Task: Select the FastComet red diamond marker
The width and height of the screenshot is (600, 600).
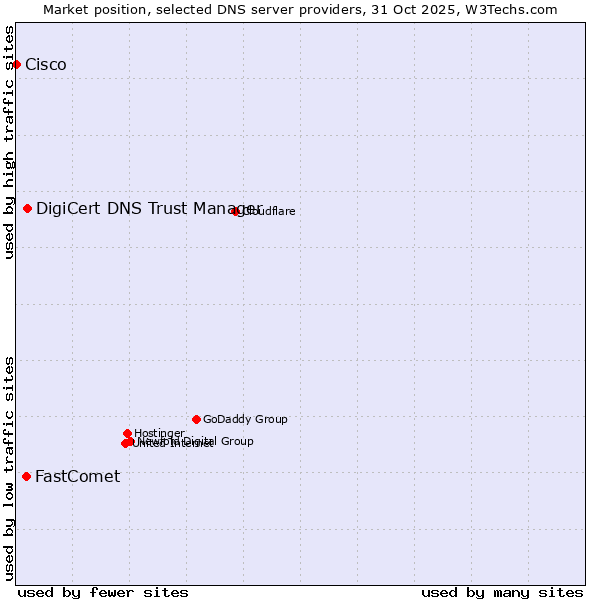Action: point(26,477)
